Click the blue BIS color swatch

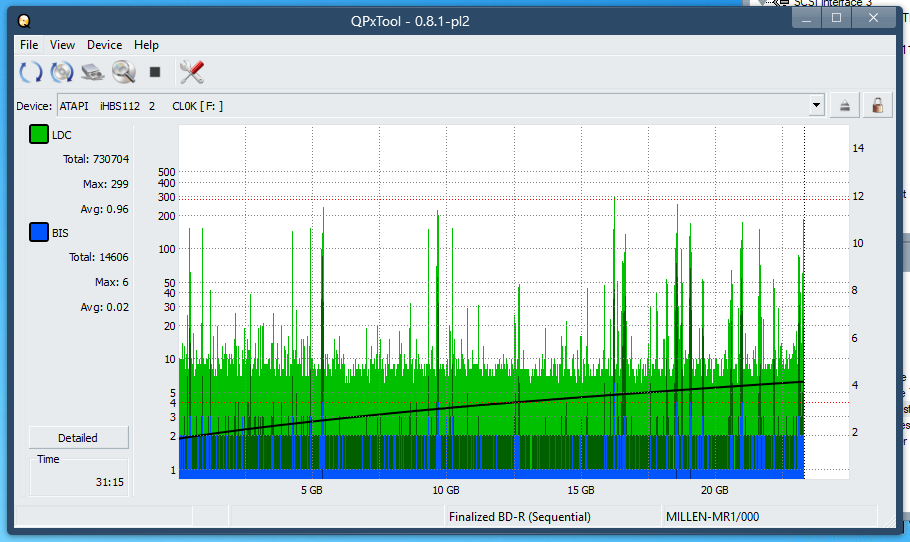click(39, 233)
